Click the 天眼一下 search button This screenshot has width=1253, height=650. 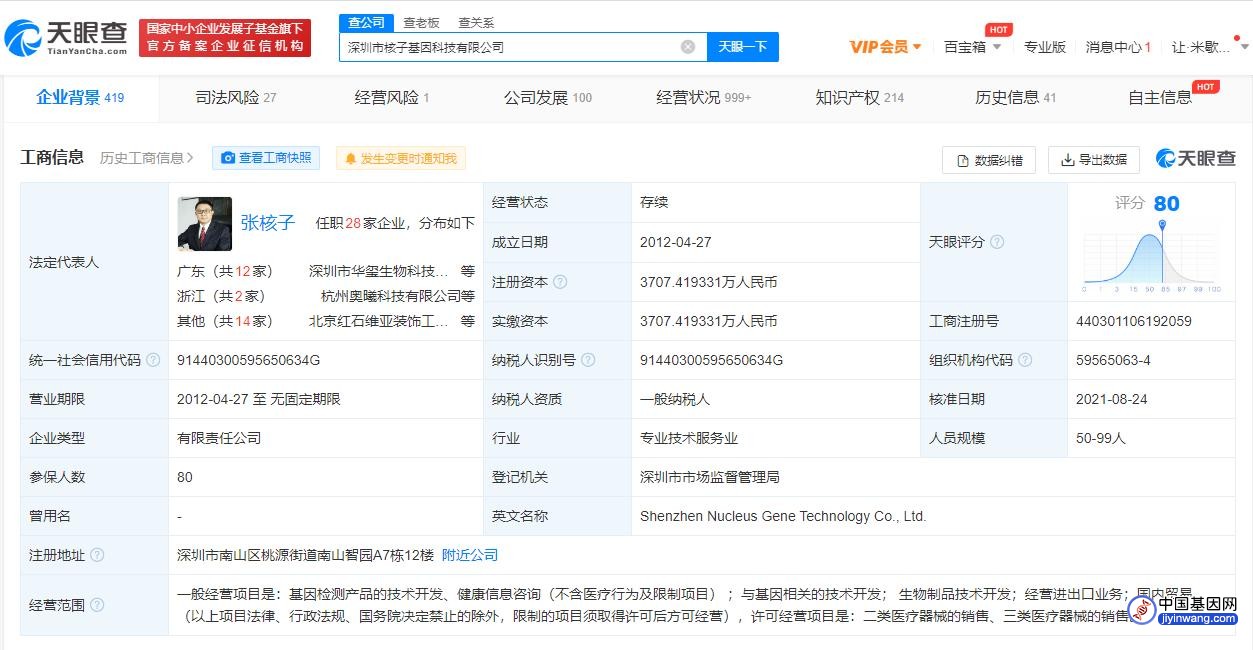coord(743,47)
